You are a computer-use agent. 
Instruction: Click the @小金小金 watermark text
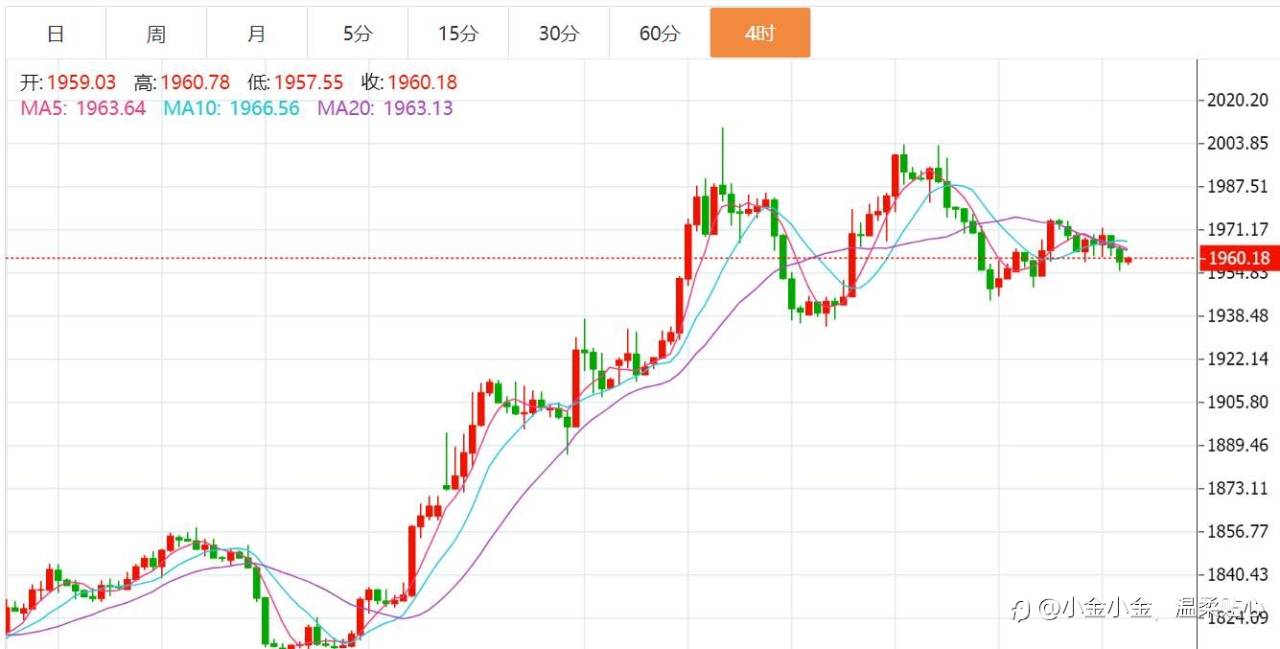pos(1094,608)
